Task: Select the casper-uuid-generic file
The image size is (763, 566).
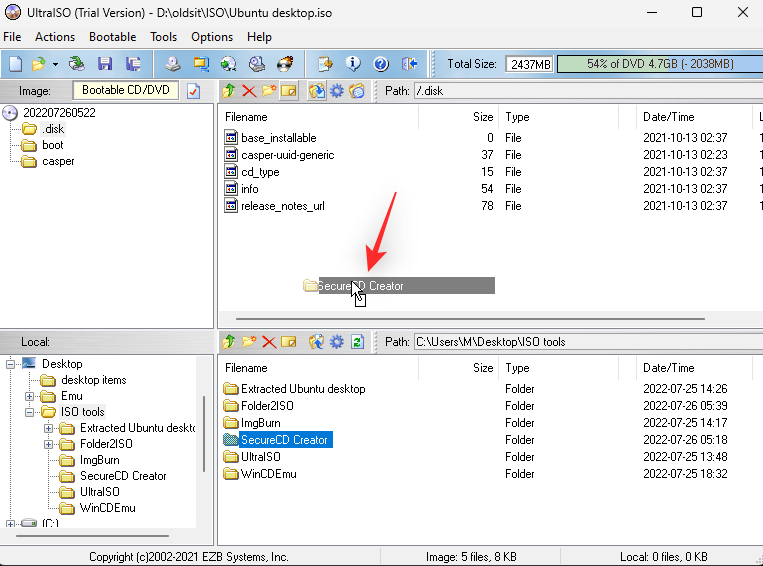Action: click(x=288, y=155)
